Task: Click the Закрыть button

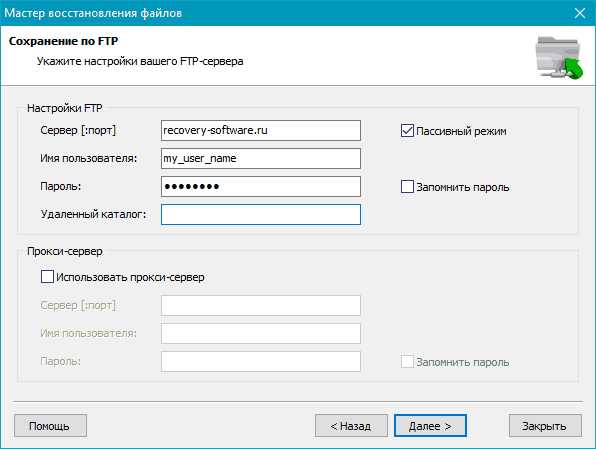Action: [x=545, y=426]
